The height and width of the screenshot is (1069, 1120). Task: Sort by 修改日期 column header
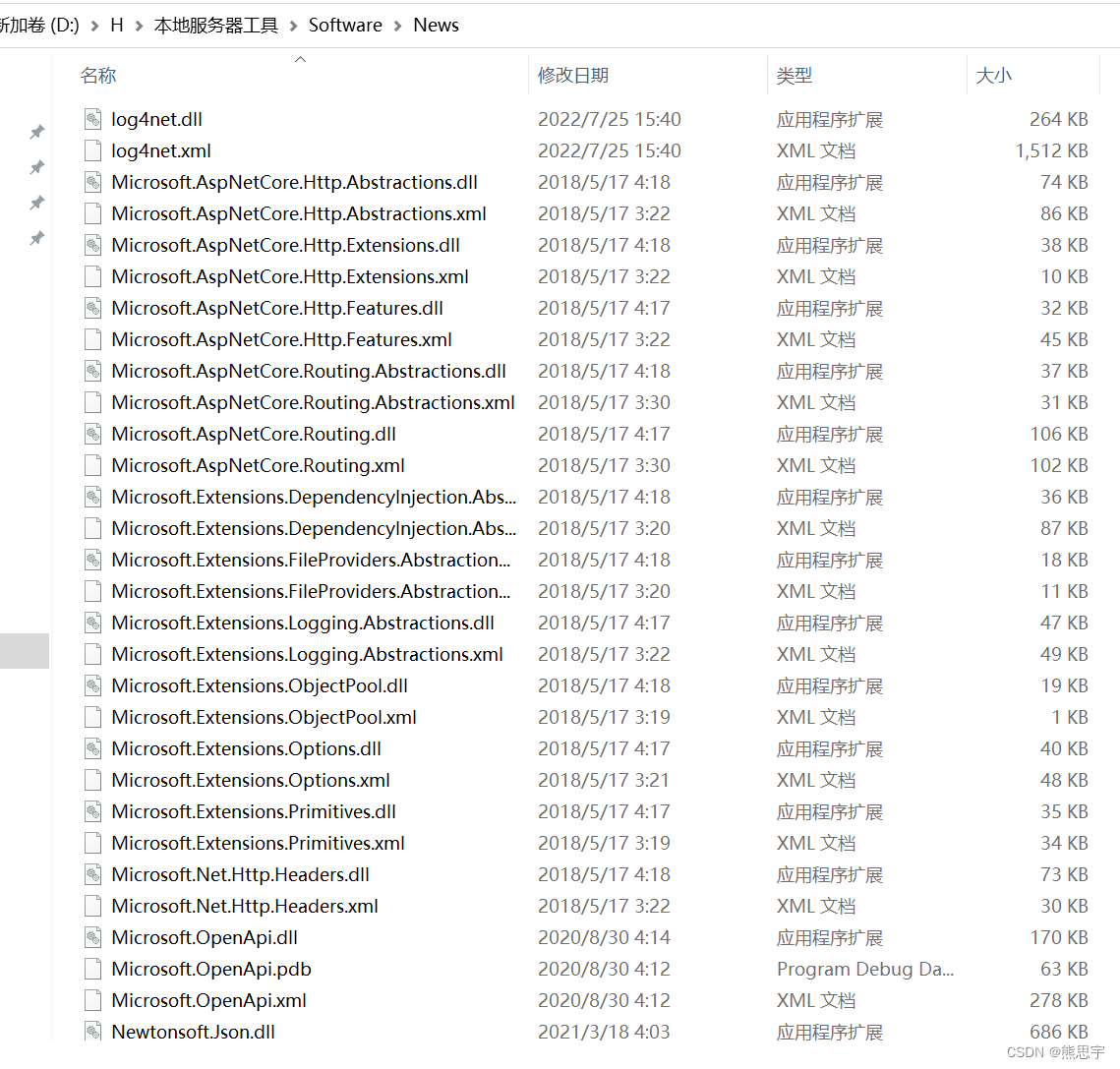click(x=573, y=75)
